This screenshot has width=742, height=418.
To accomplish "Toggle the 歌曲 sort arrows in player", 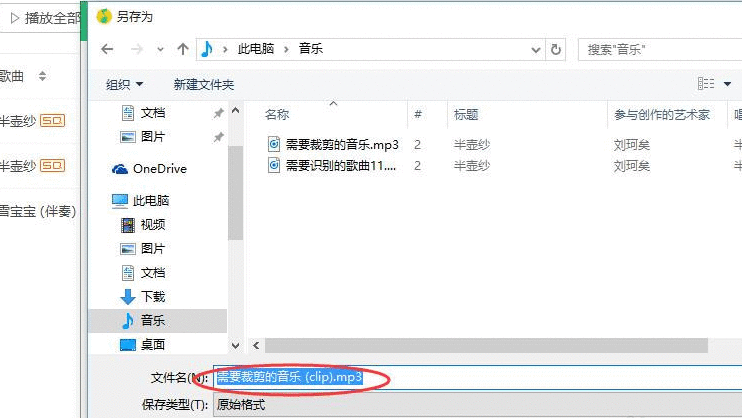I will [43, 76].
